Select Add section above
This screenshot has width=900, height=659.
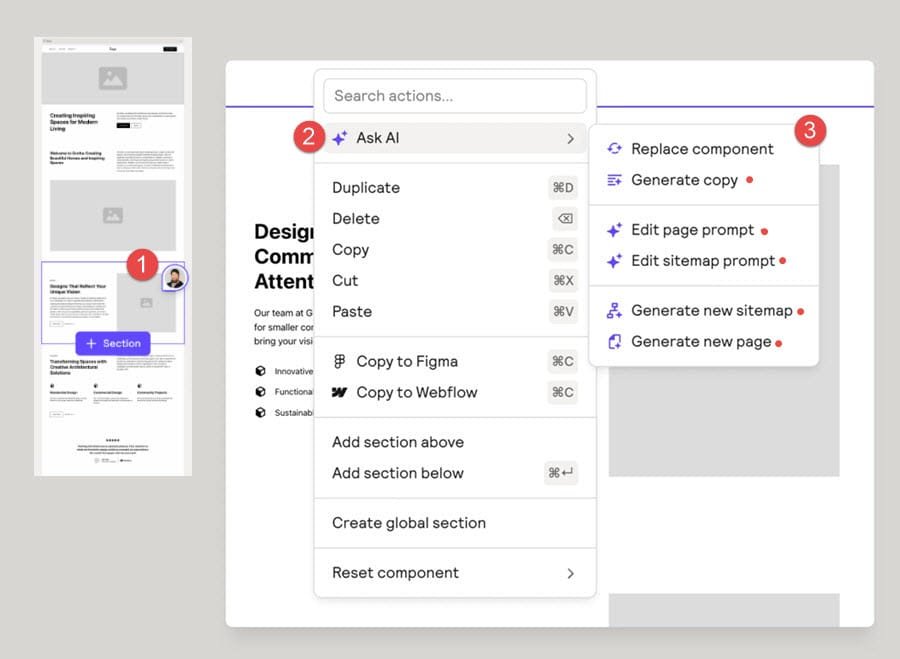pyautogui.click(x=455, y=442)
